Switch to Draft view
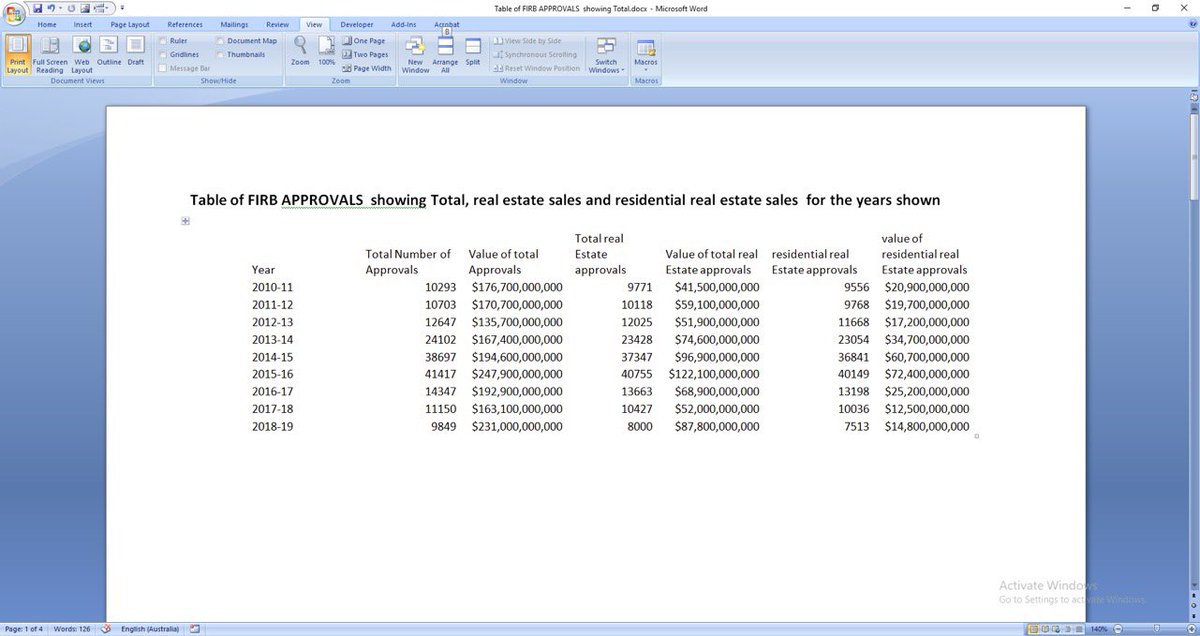1200x636 pixels. click(136, 51)
